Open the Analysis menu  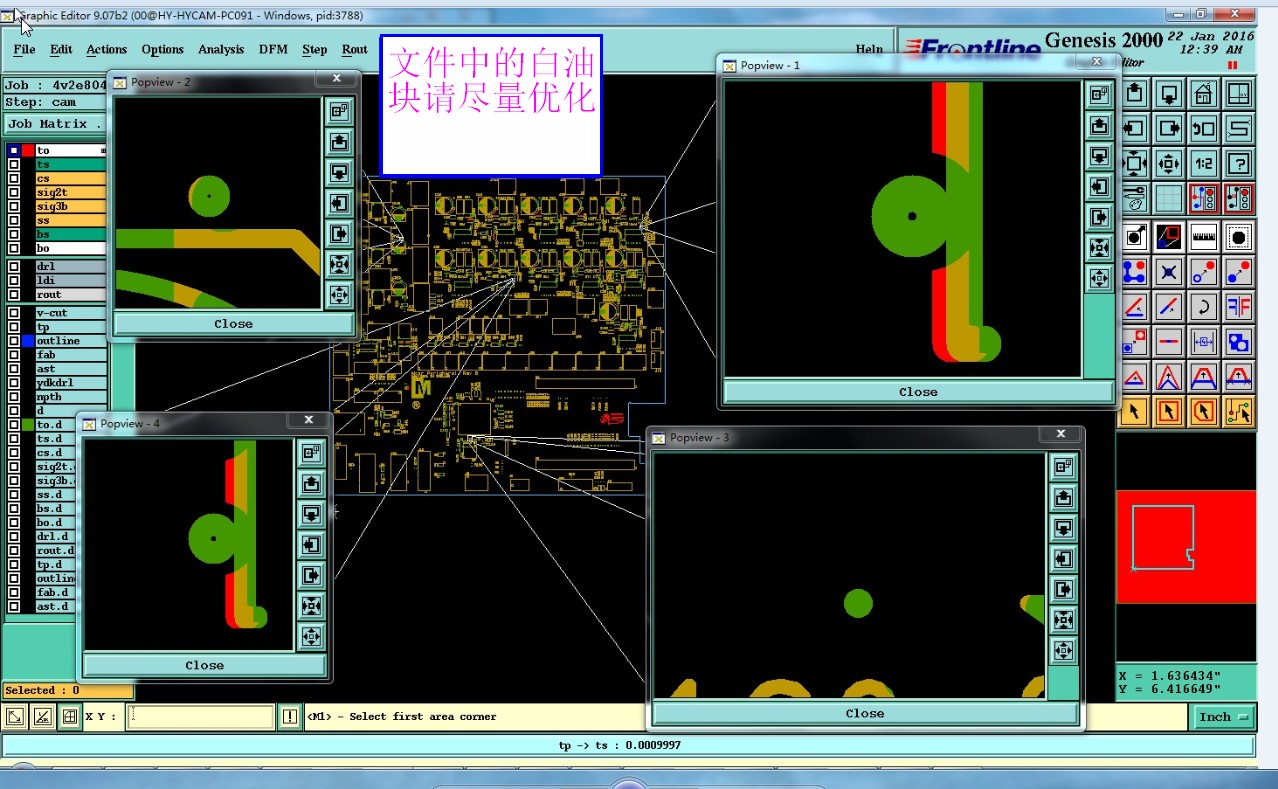[x=221, y=49]
